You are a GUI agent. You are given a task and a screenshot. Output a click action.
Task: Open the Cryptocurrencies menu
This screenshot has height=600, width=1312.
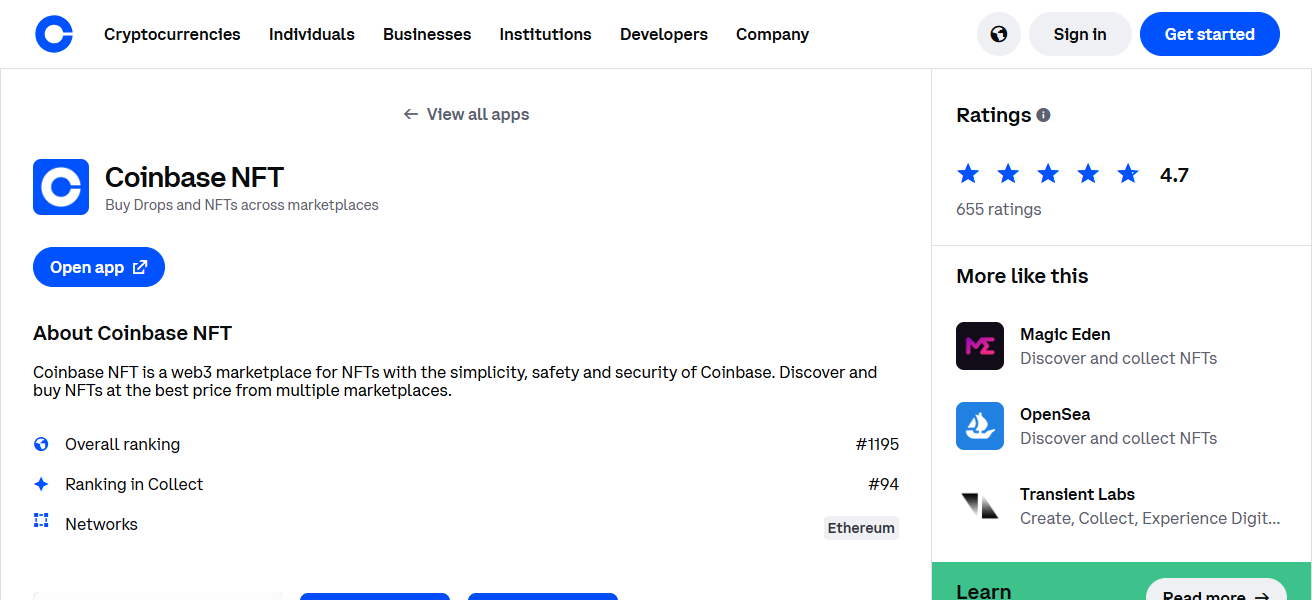(x=172, y=33)
